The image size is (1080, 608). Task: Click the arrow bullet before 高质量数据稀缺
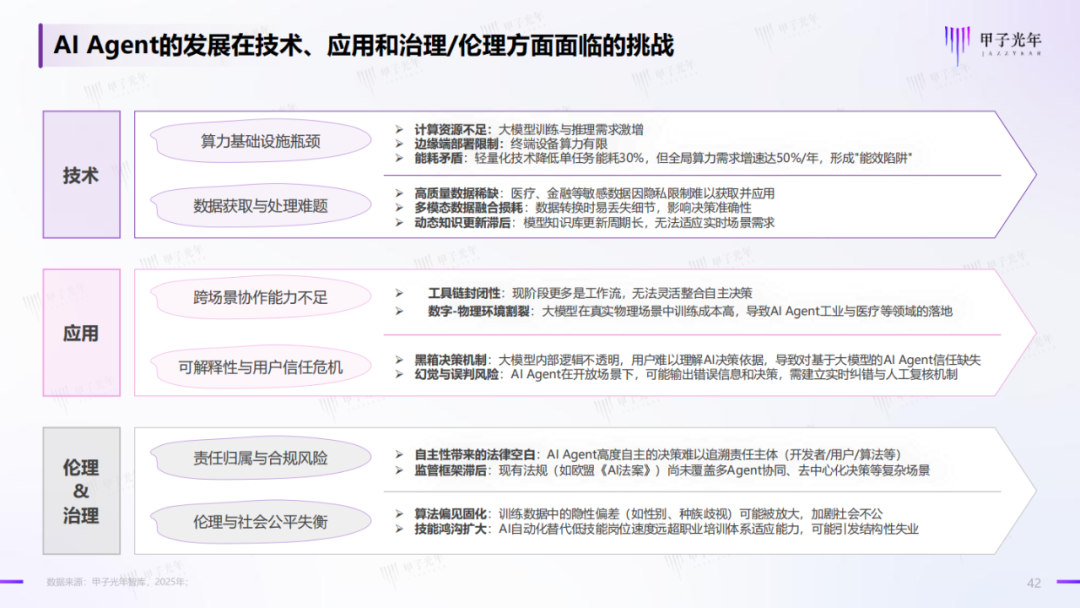[399, 193]
